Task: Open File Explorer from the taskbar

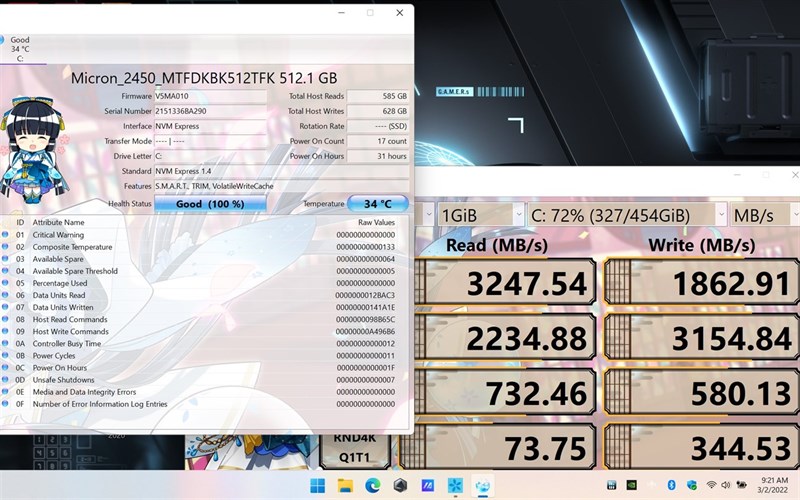Action: pos(345,485)
